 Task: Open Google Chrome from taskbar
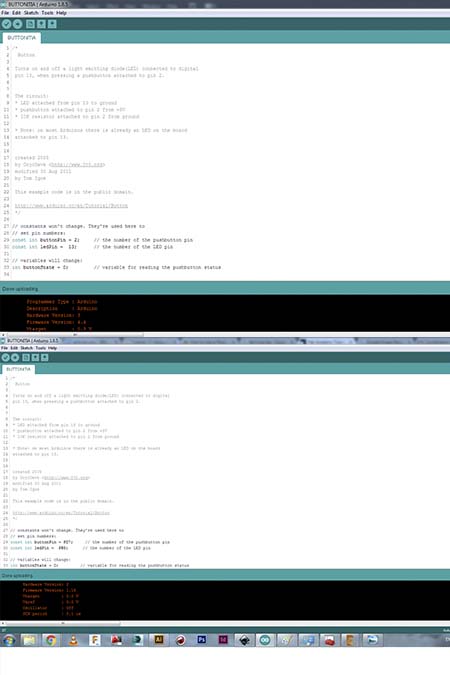[51, 640]
